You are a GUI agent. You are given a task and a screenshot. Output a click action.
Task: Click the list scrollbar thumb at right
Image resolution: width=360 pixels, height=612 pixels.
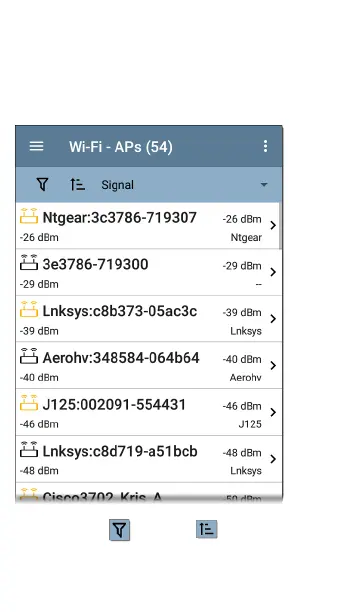pos(280,226)
